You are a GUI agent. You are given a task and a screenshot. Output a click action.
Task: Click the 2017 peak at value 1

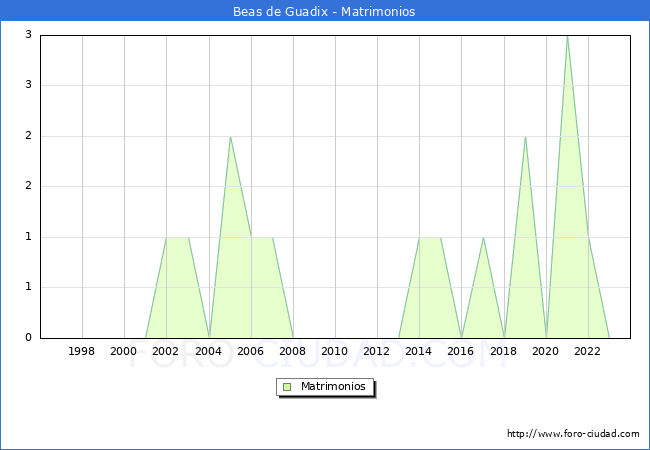point(483,238)
